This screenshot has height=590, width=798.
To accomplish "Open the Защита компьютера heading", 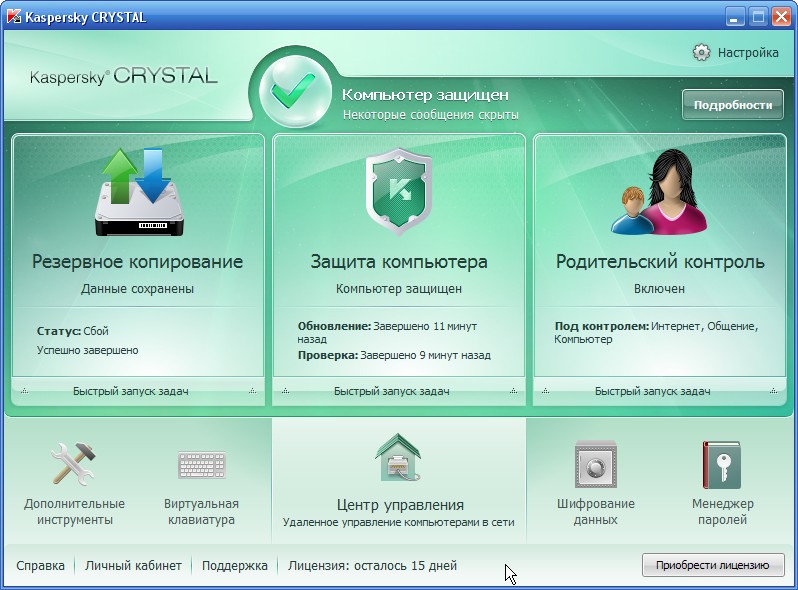I will 399,262.
